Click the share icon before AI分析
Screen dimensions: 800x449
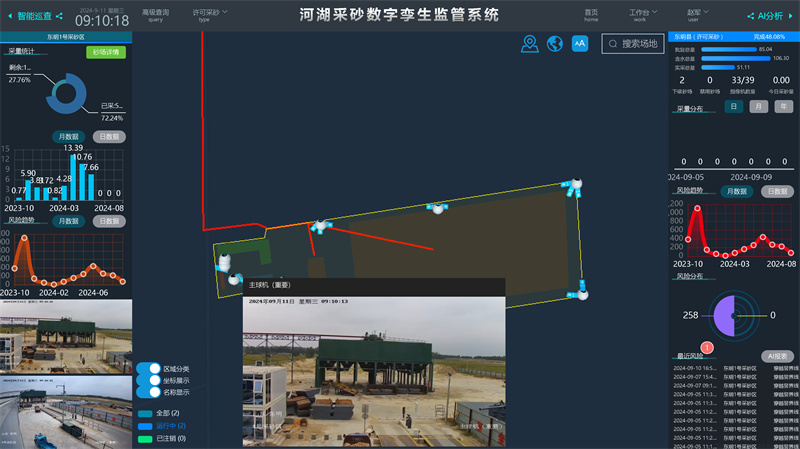(x=751, y=16)
